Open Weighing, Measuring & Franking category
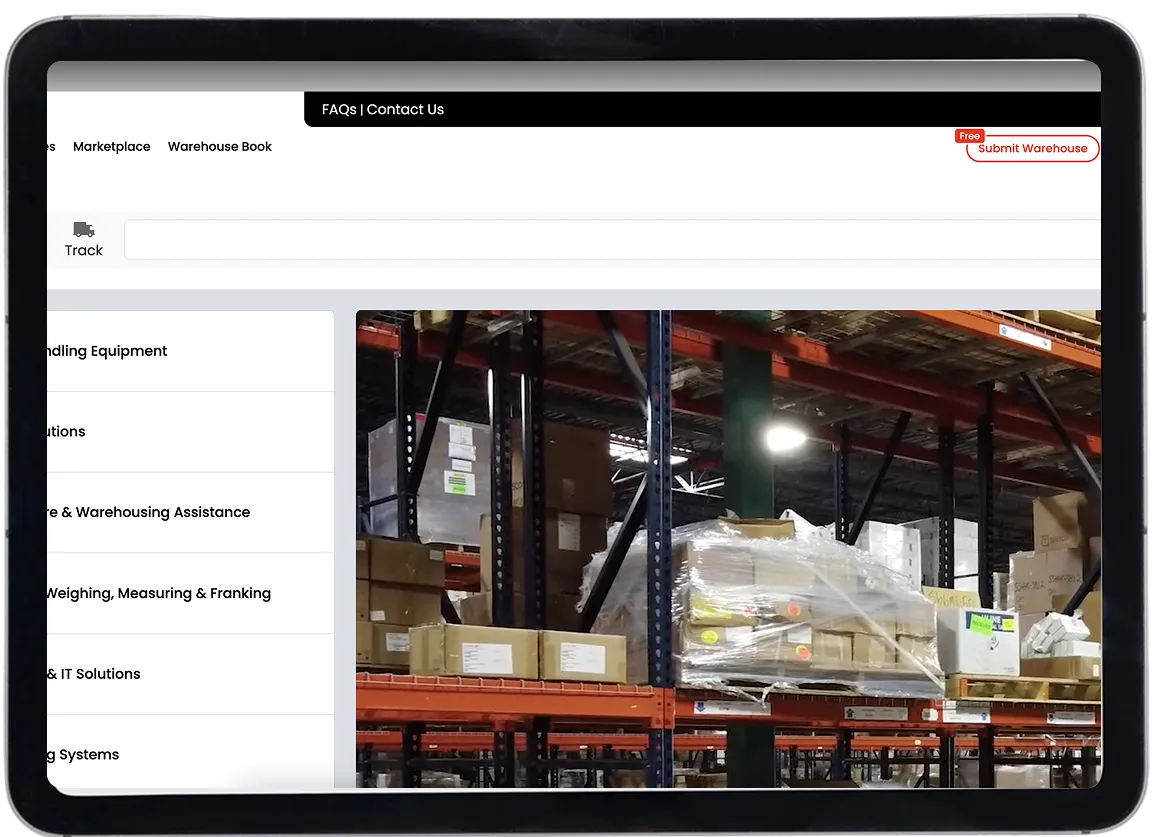 pyautogui.click(x=158, y=593)
